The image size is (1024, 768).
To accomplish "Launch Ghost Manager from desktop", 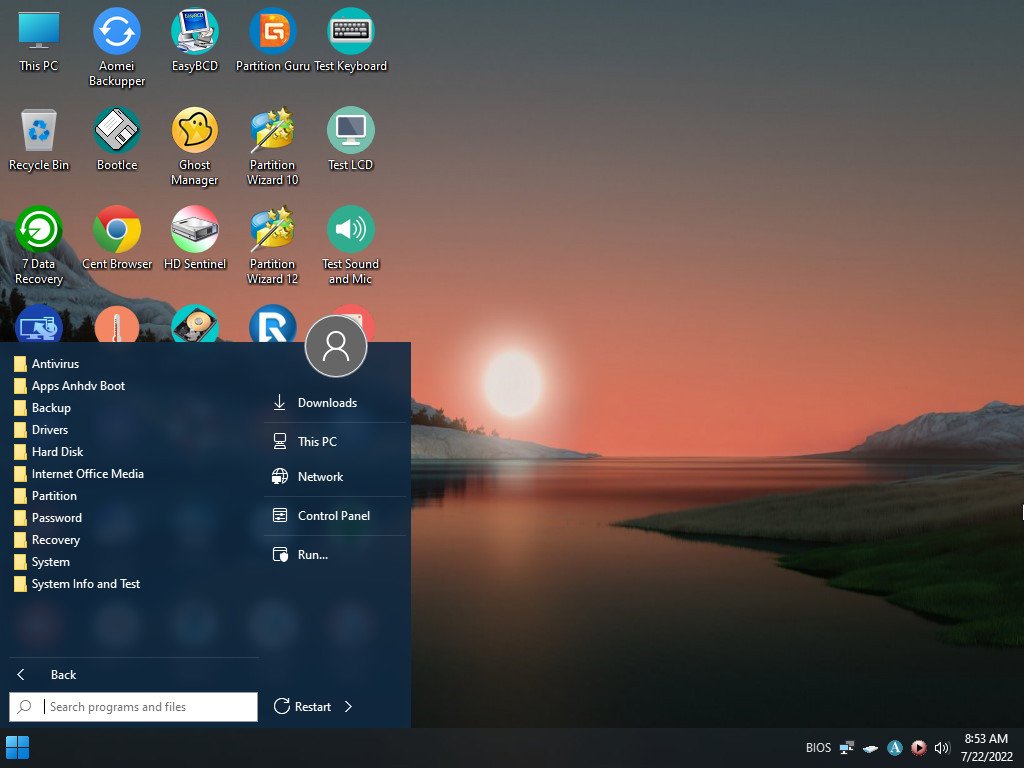I will (x=195, y=131).
